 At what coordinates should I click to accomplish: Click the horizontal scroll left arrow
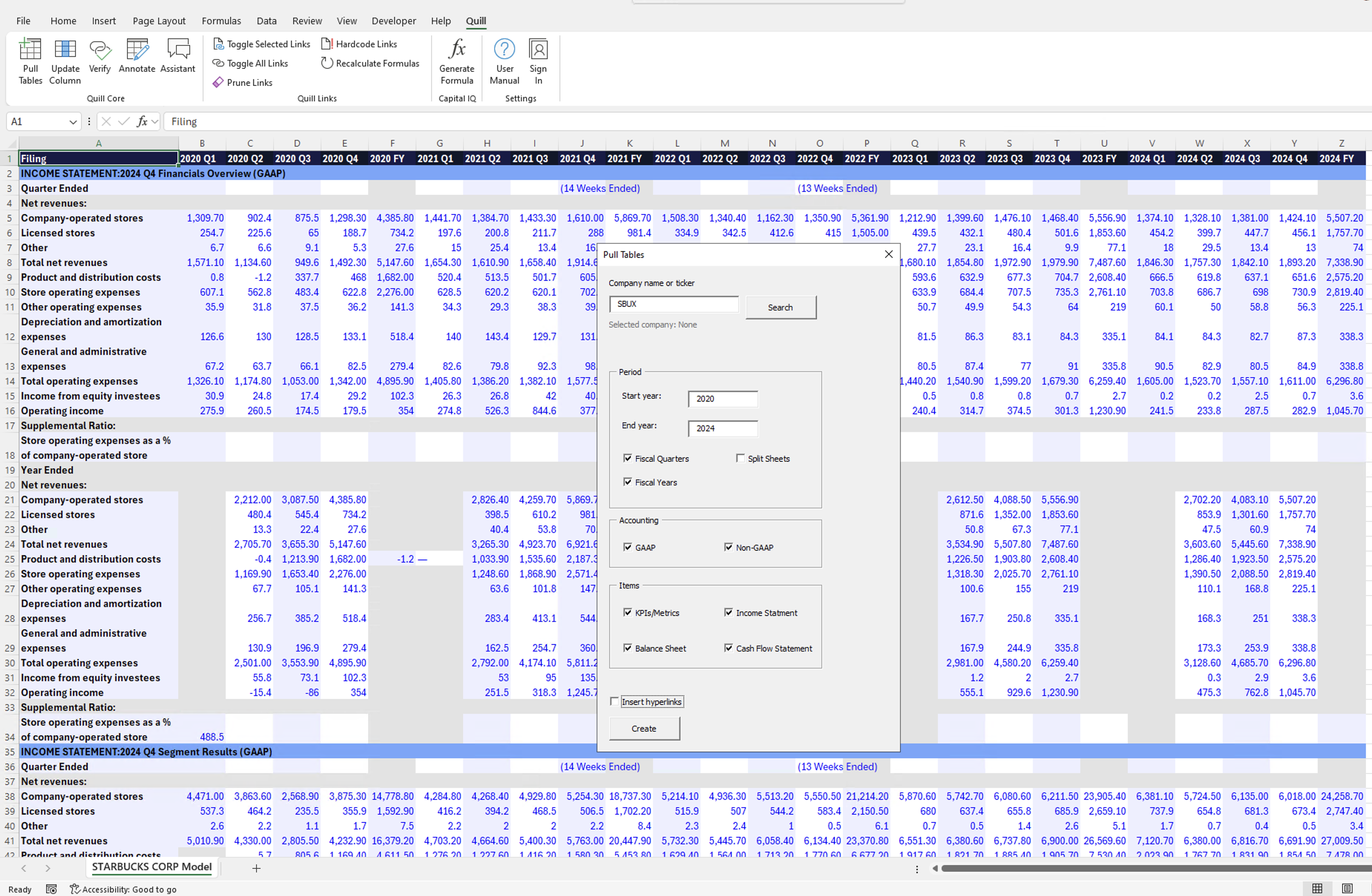pos(935,868)
